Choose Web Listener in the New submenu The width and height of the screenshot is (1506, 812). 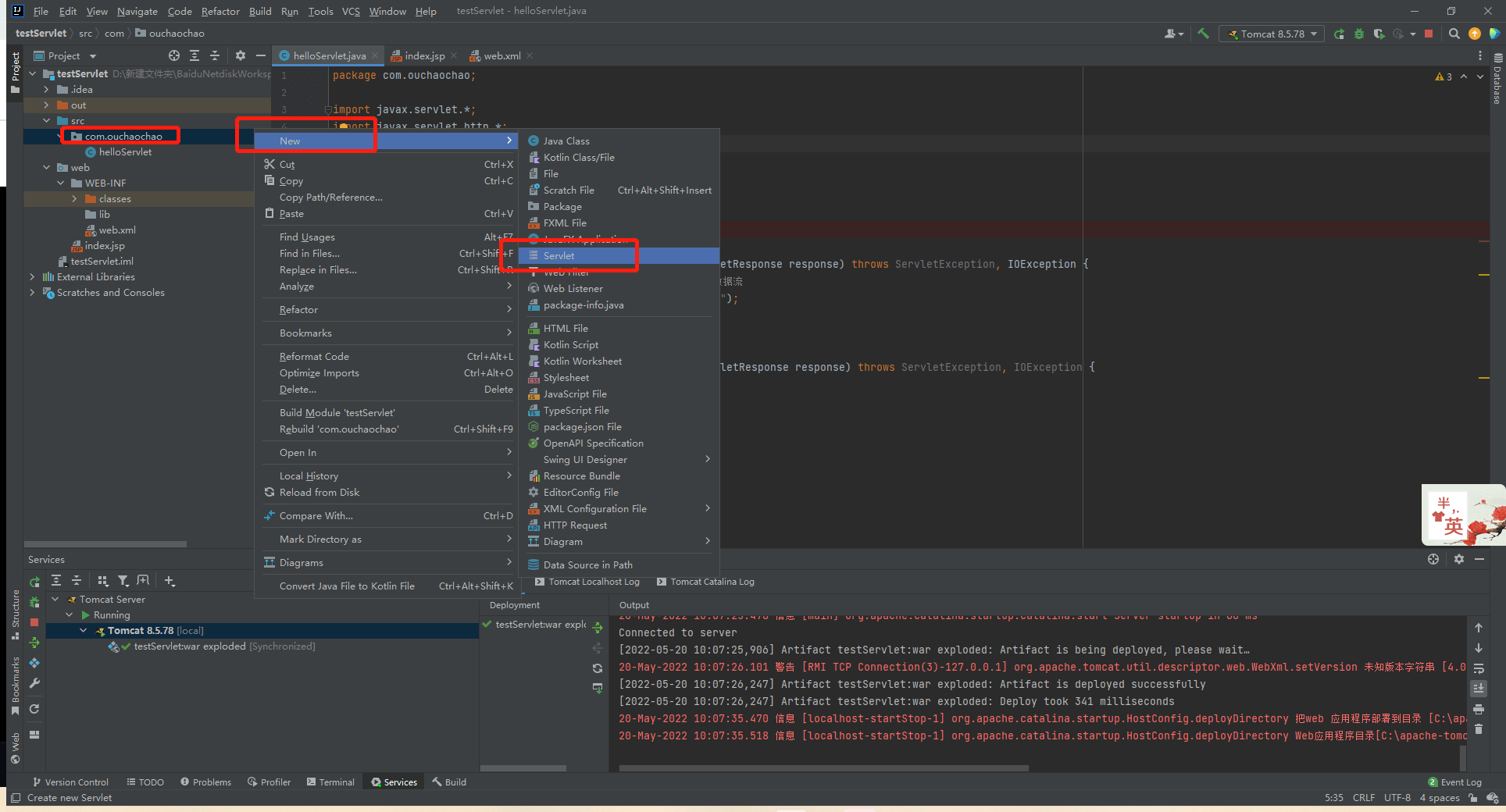pyautogui.click(x=619, y=288)
